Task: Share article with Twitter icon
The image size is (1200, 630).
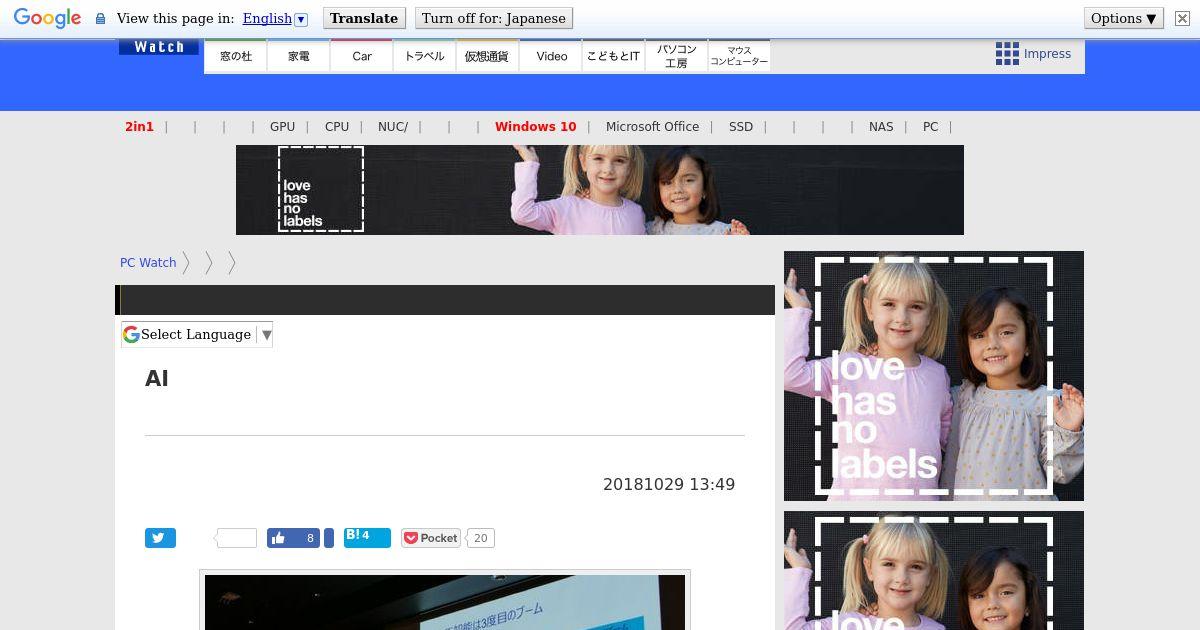Action: coord(160,538)
